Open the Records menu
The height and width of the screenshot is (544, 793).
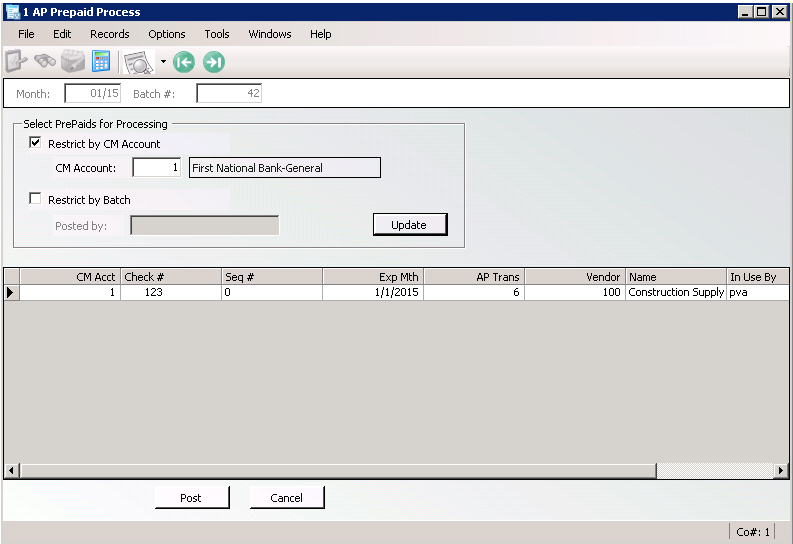(110, 34)
